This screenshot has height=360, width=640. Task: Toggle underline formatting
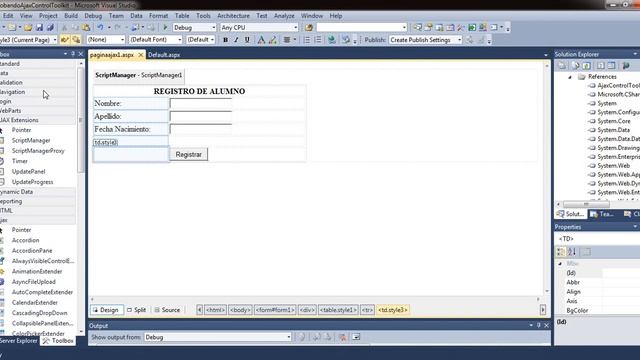[x=247, y=40]
